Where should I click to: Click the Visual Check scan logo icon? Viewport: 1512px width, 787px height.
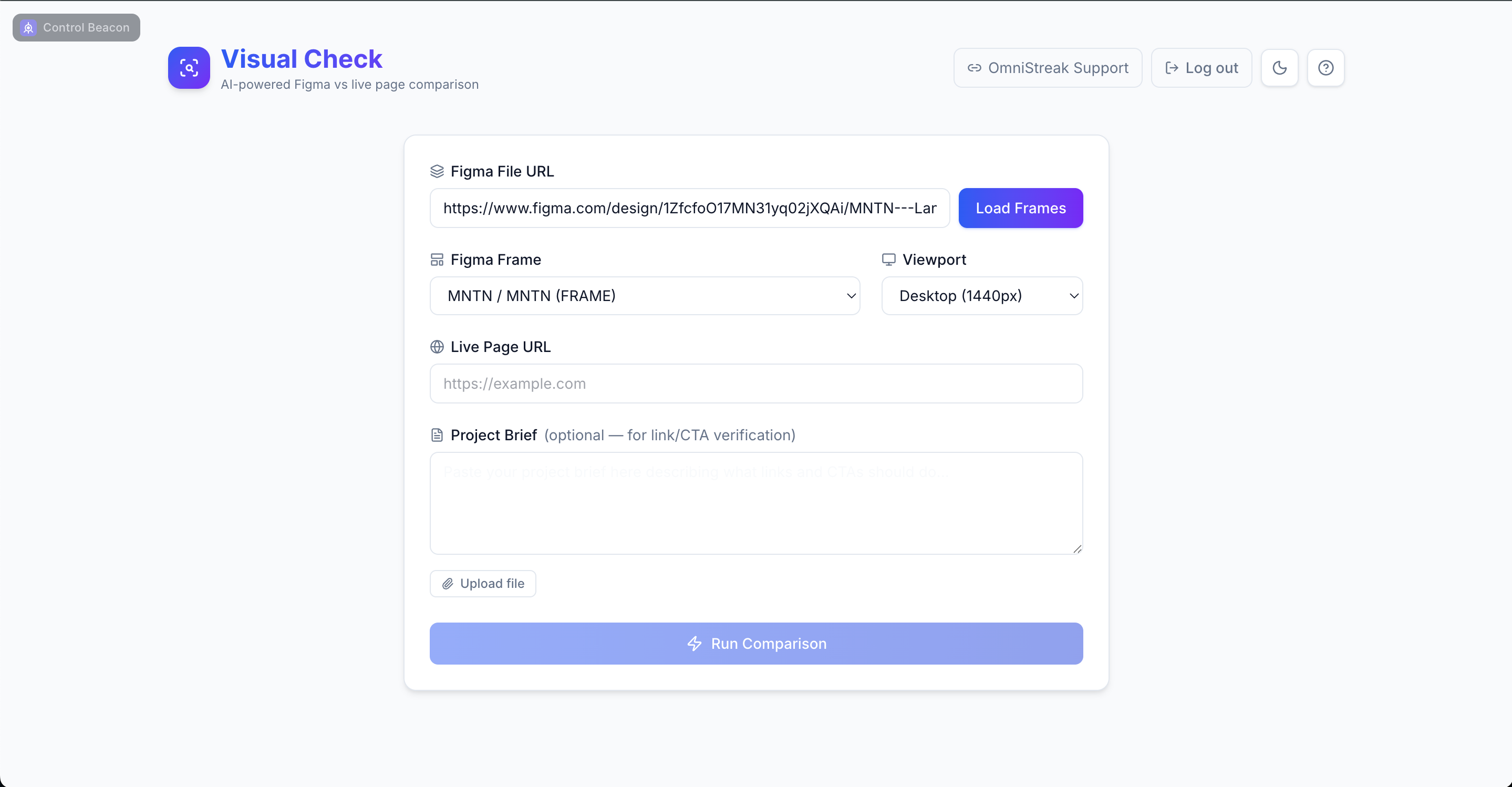(x=189, y=68)
